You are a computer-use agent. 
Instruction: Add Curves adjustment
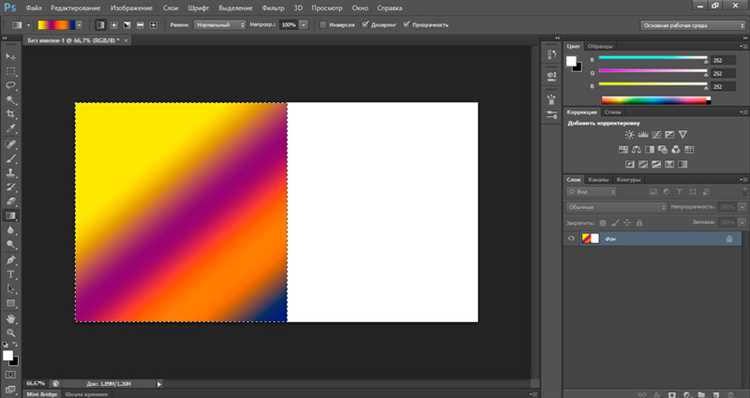point(656,135)
